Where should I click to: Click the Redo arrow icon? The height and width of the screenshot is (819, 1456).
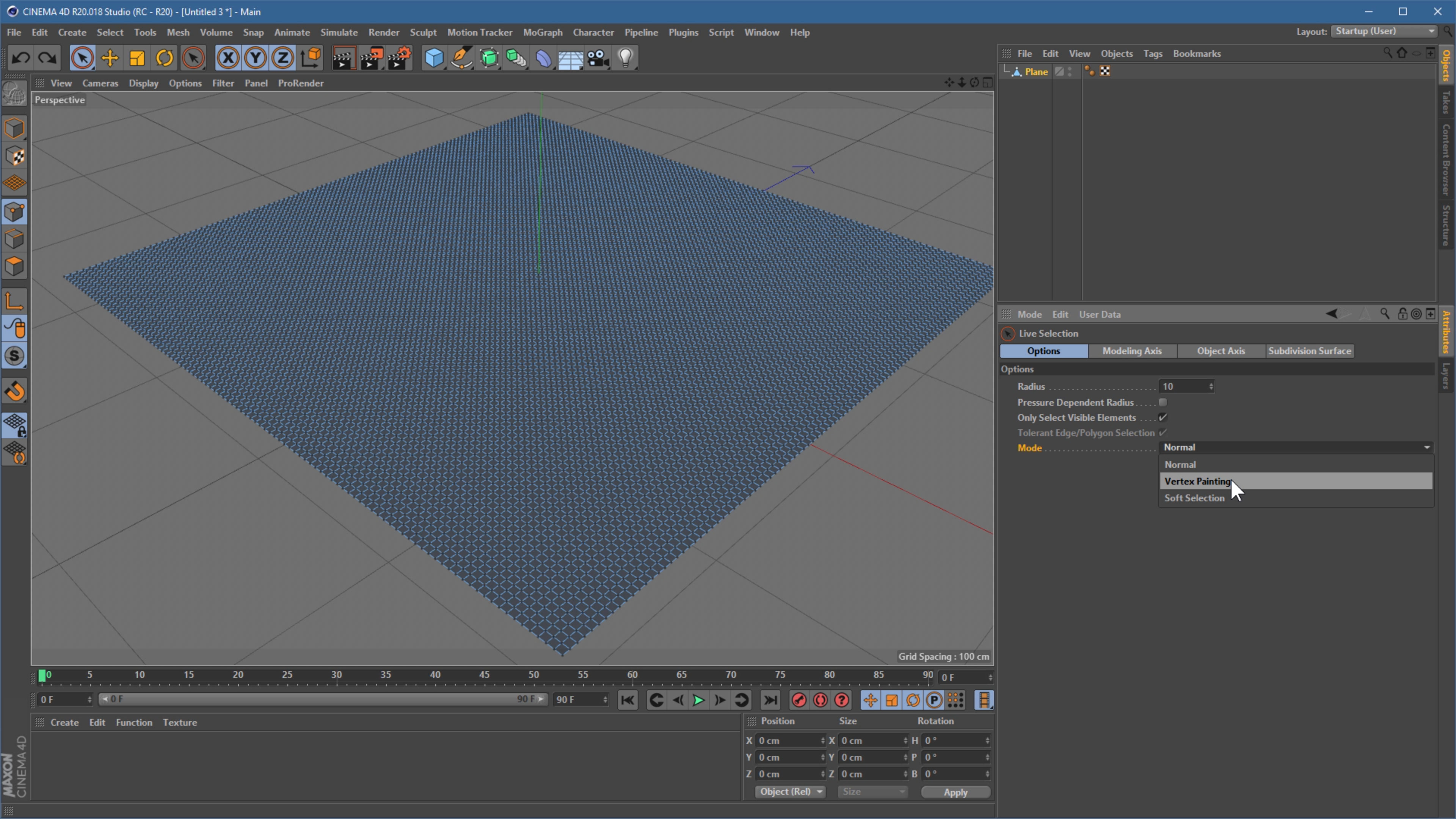pyautogui.click(x=47, y=58)
